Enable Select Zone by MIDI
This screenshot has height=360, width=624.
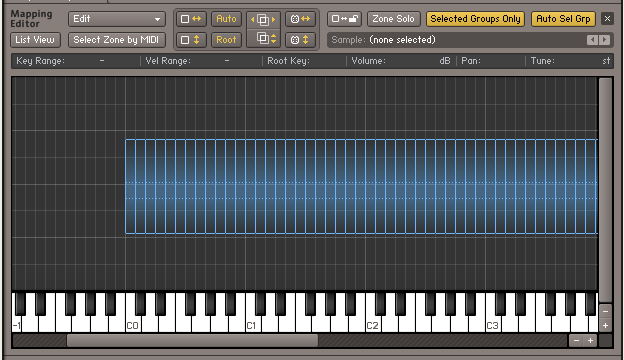point(116,40)
